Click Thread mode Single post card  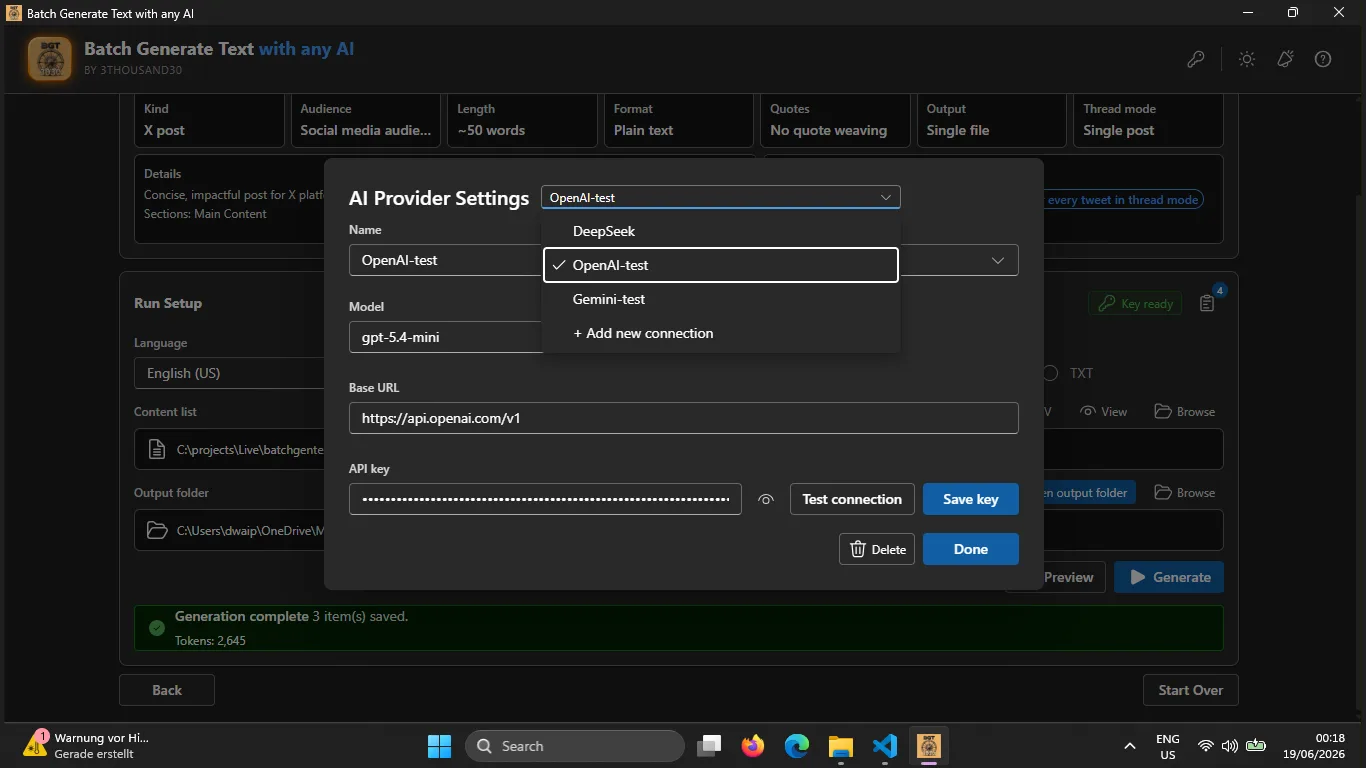coord(1148,120)
